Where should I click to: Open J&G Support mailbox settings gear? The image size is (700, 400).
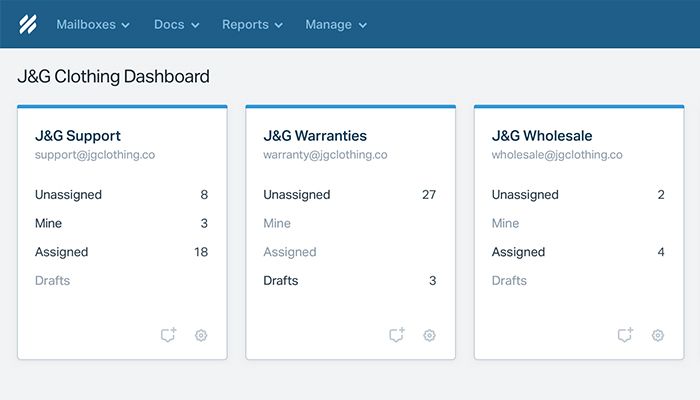201,336
